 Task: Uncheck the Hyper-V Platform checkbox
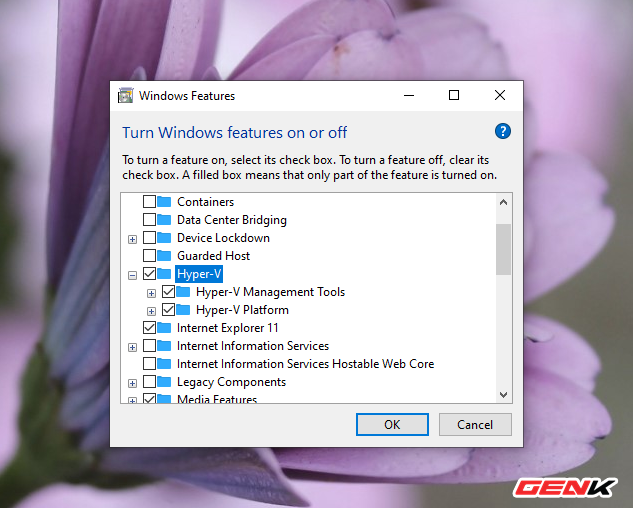pyautogui.click(x=168, y=310)
